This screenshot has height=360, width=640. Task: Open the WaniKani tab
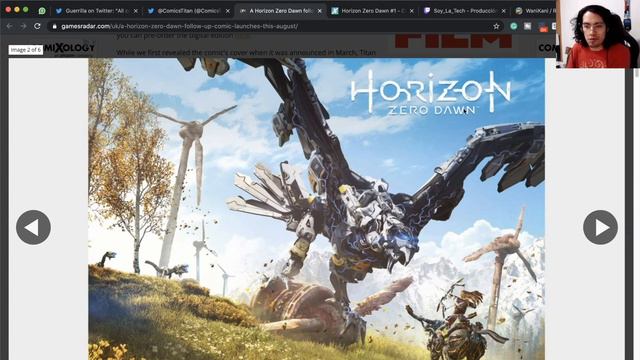click(x=534, y=11)
